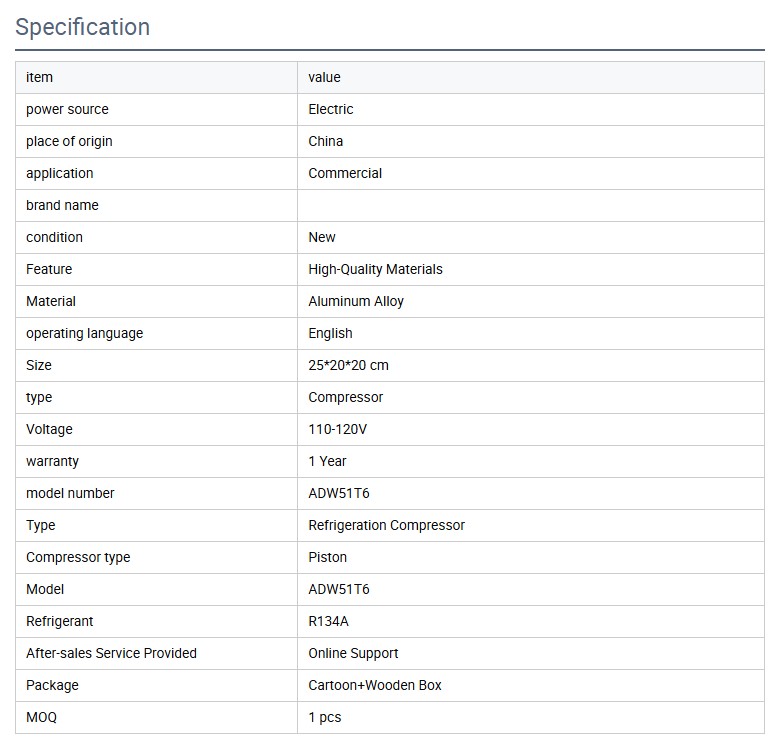Image resolution: width=778 pixels, height=746 pixels.
Task: Click the 'condition' row label
Action: click(54, 237)
